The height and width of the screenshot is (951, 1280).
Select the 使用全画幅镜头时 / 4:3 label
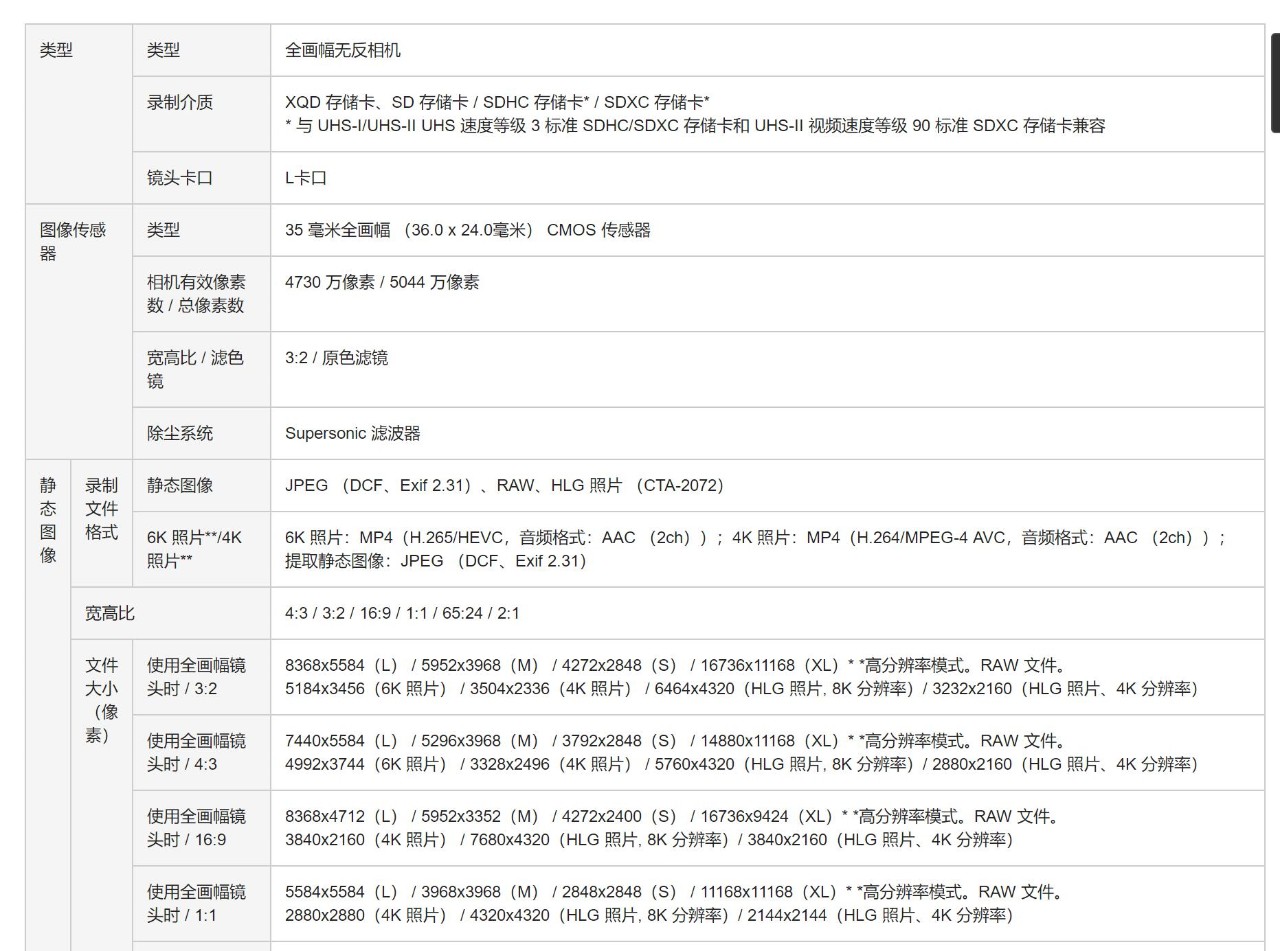click(x=196, y=752)
